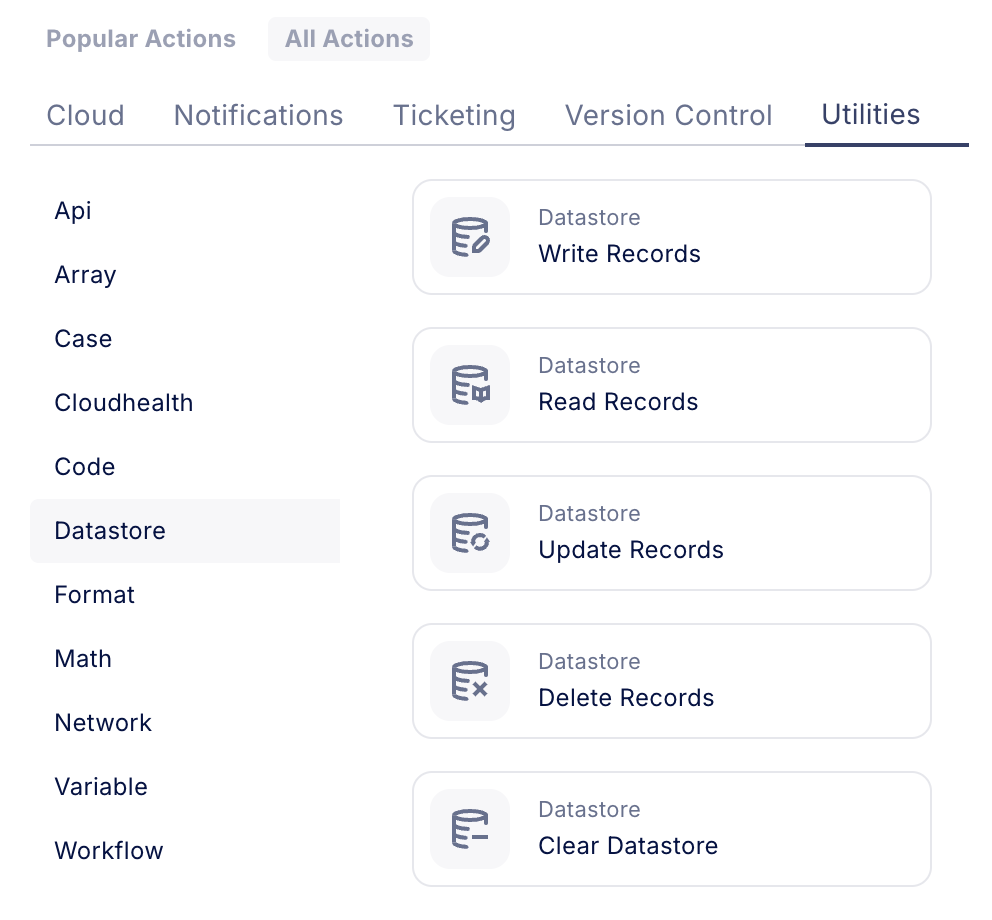The height and width of the screenshot is (920, 992).
Task: Pick the Math category
Action: 83,659
